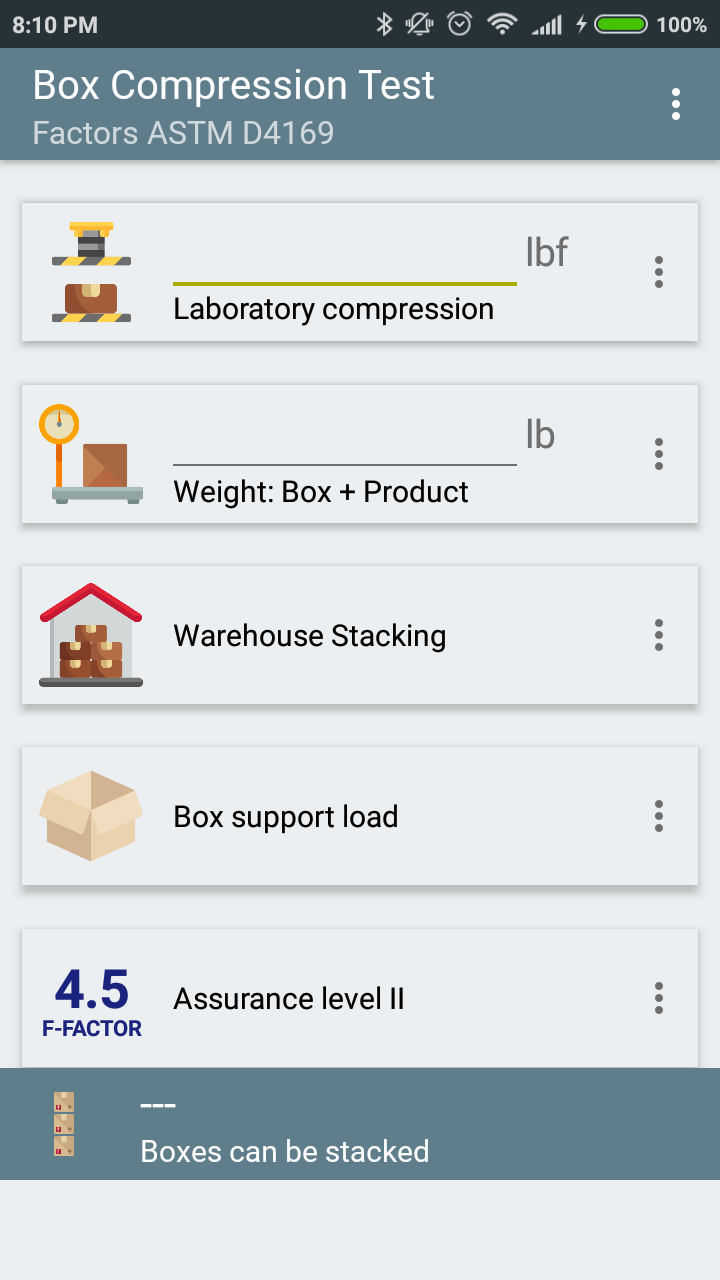
Task: Open Assurance level II options menu
Action: coord(658,998)
